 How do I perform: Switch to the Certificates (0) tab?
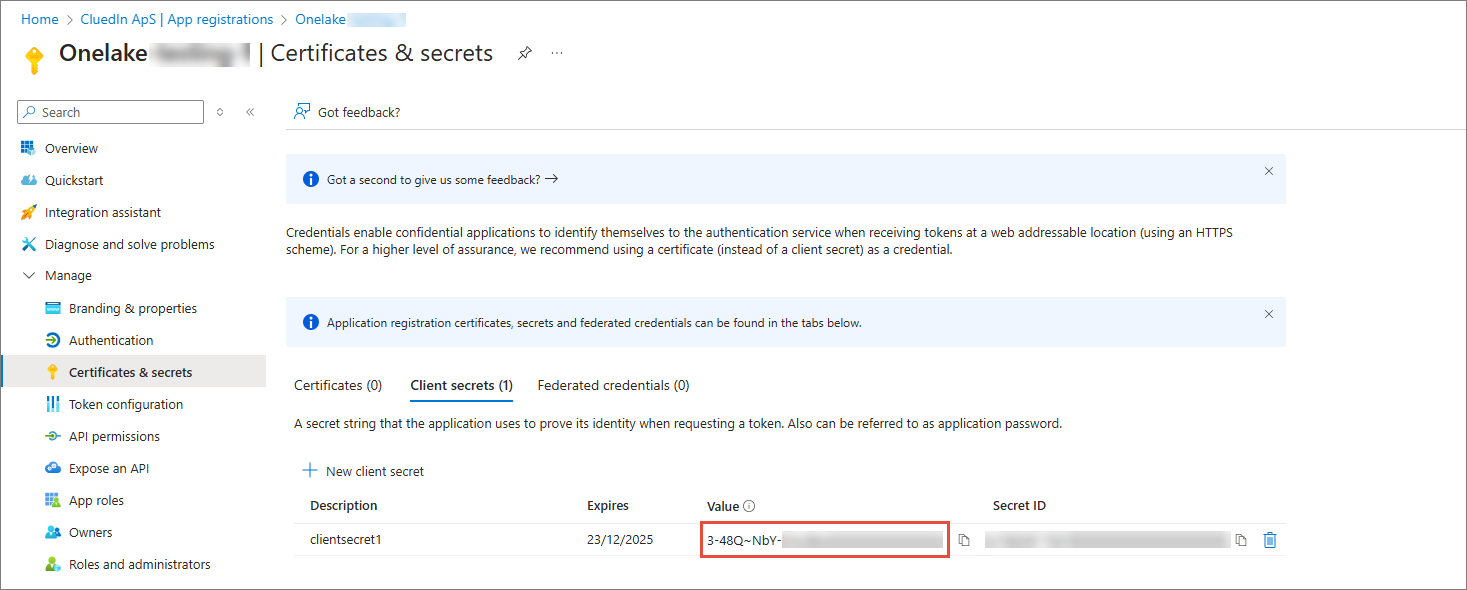[x=338, y=385]
